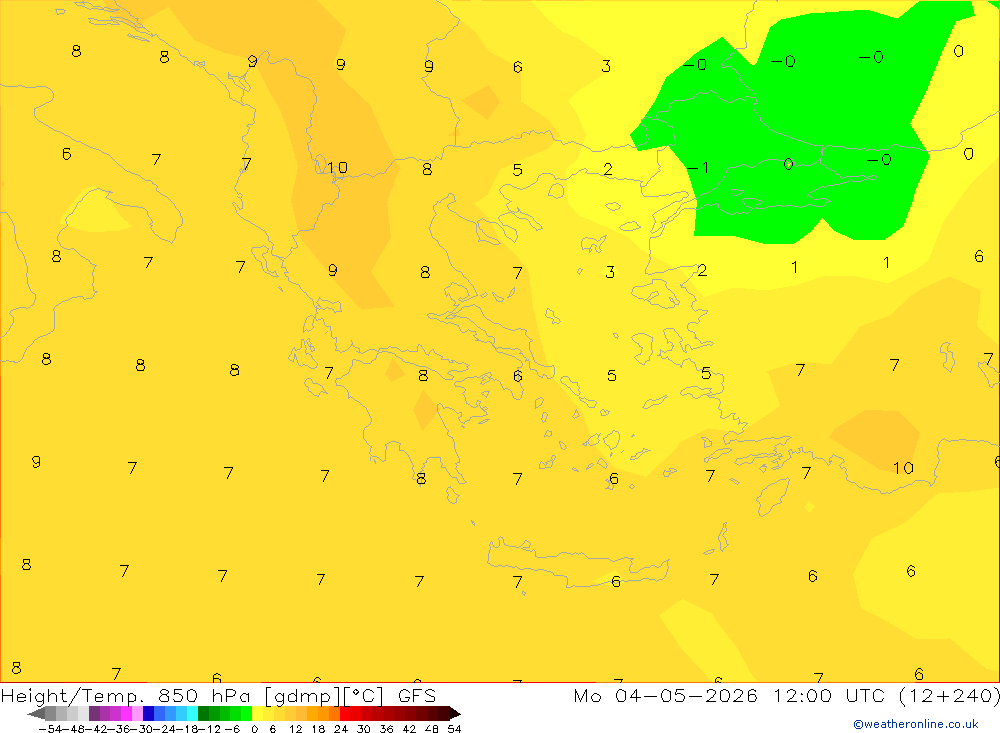Select the 'GFS' model label in title
Viewport: 1000px width, 733px height.
coord(416,695)
